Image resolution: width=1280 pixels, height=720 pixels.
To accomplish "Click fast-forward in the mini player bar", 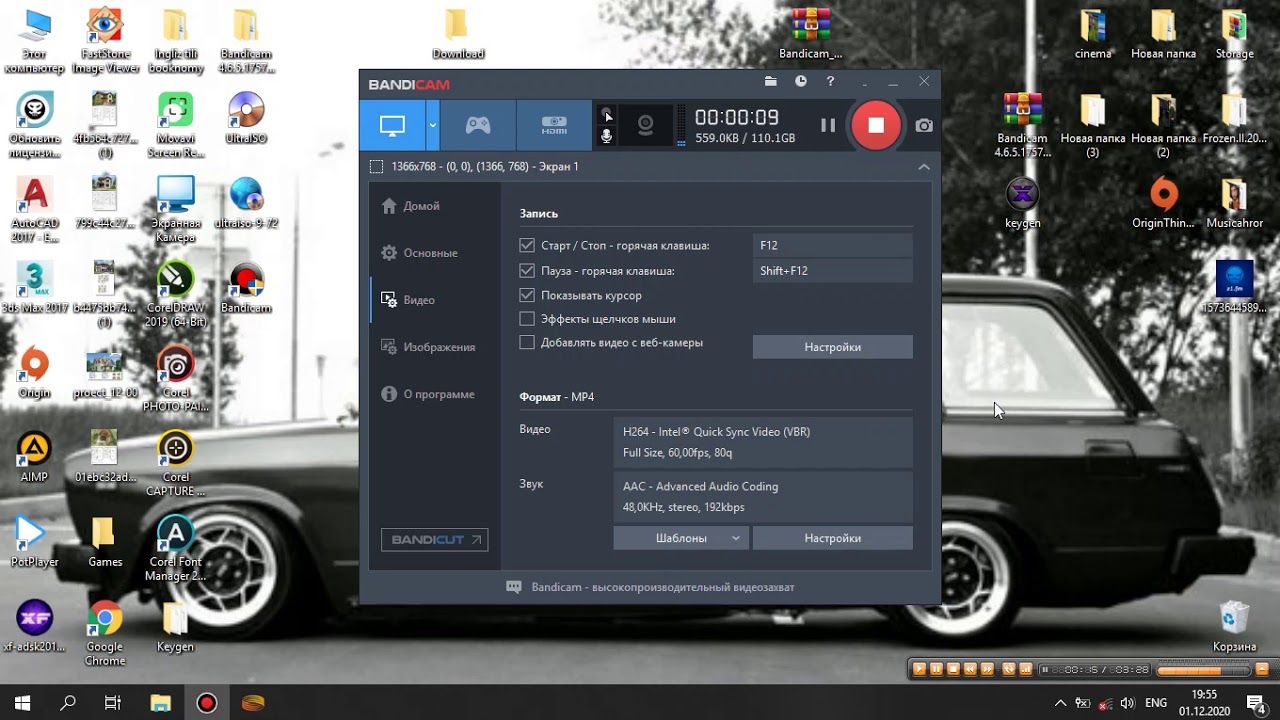I will 987,669.
